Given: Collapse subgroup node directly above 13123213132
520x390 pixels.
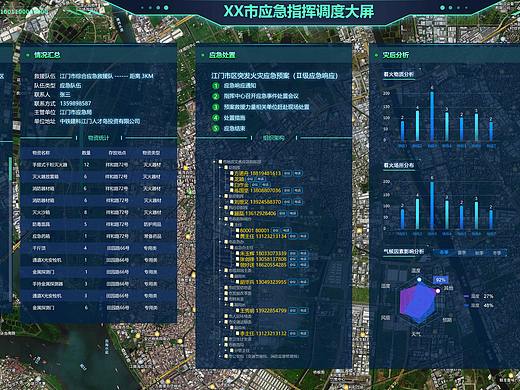Looking at the screenshot, I should [226, 328].
